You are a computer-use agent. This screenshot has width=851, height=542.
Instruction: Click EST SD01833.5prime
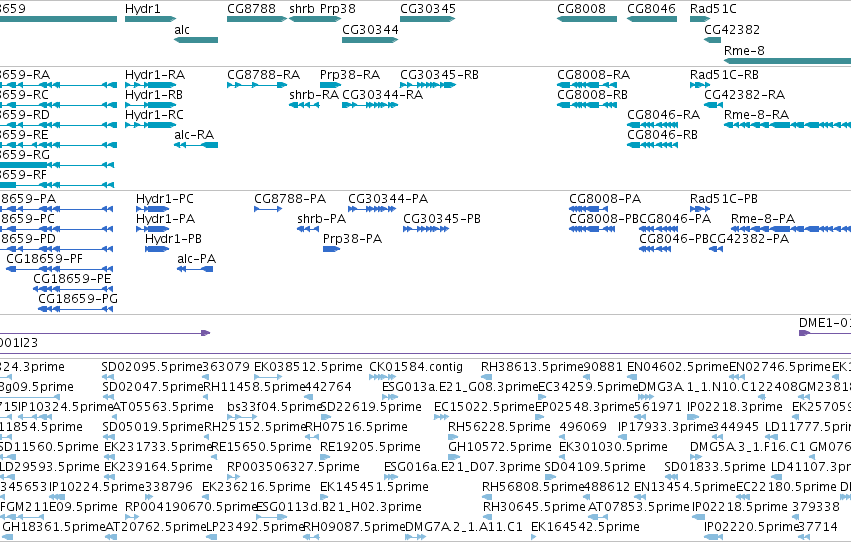[x=715, y=468]
